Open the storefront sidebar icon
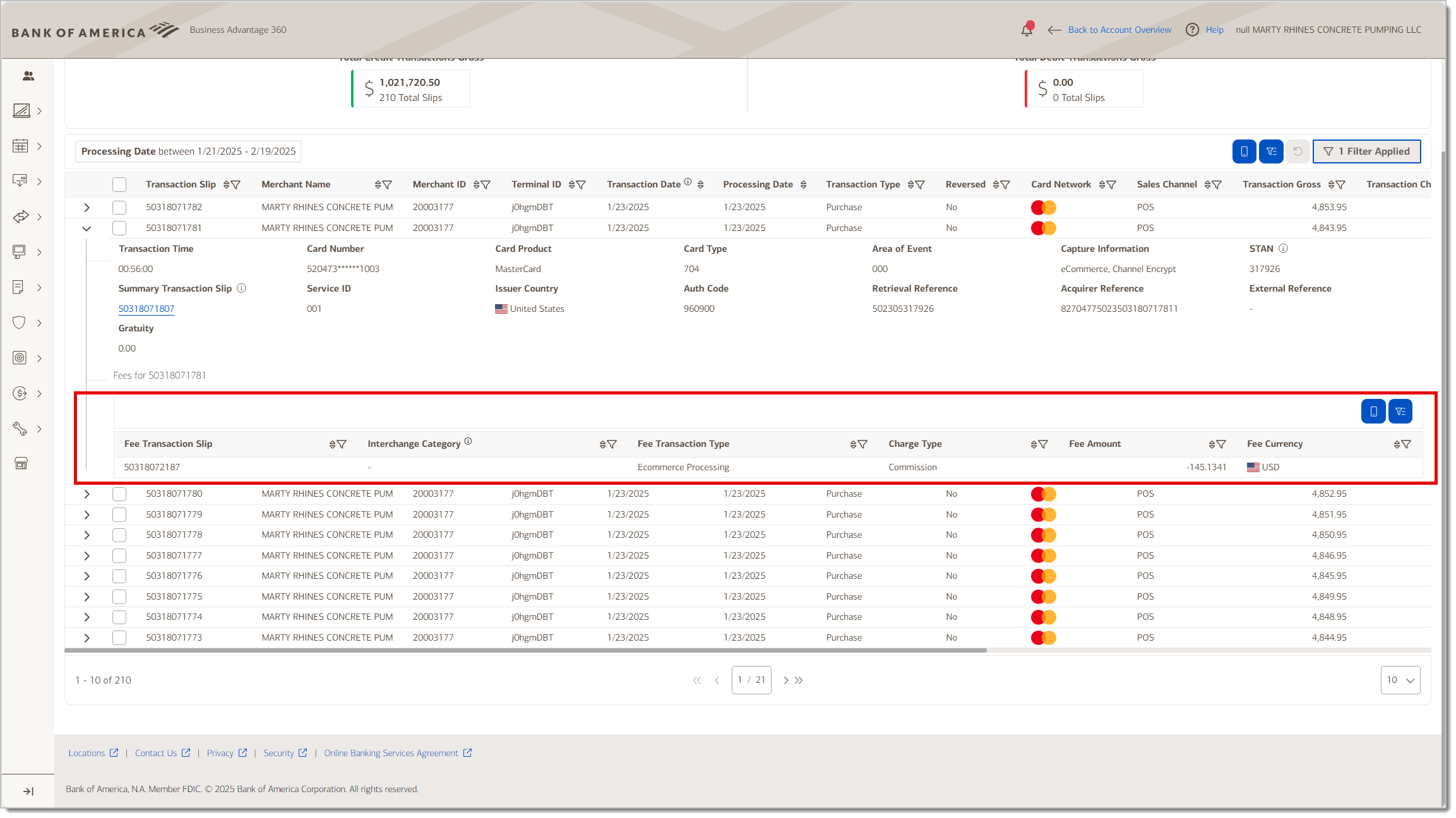The image size is (1456, 818). click(21, 463)
